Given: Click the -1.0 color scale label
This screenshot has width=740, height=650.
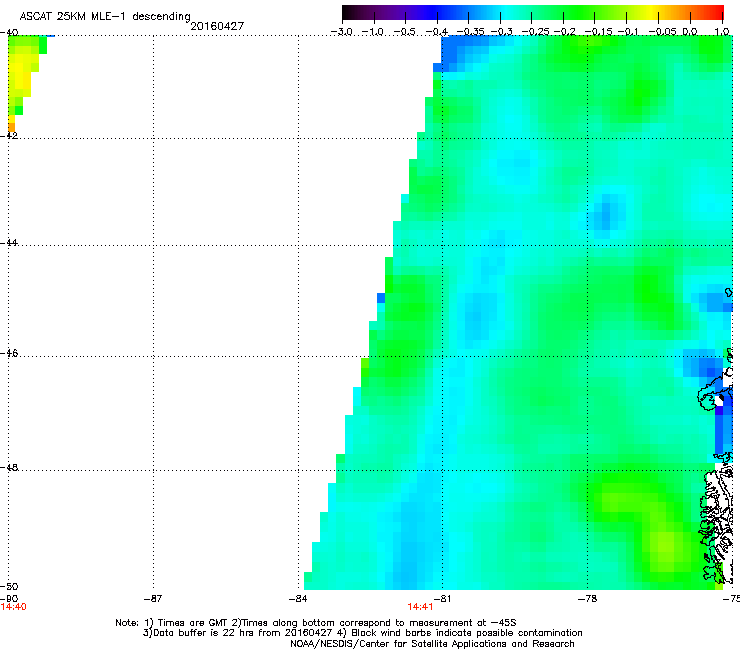Looking at the screenshot, I should pyautogui.click(x=372, y=32).
